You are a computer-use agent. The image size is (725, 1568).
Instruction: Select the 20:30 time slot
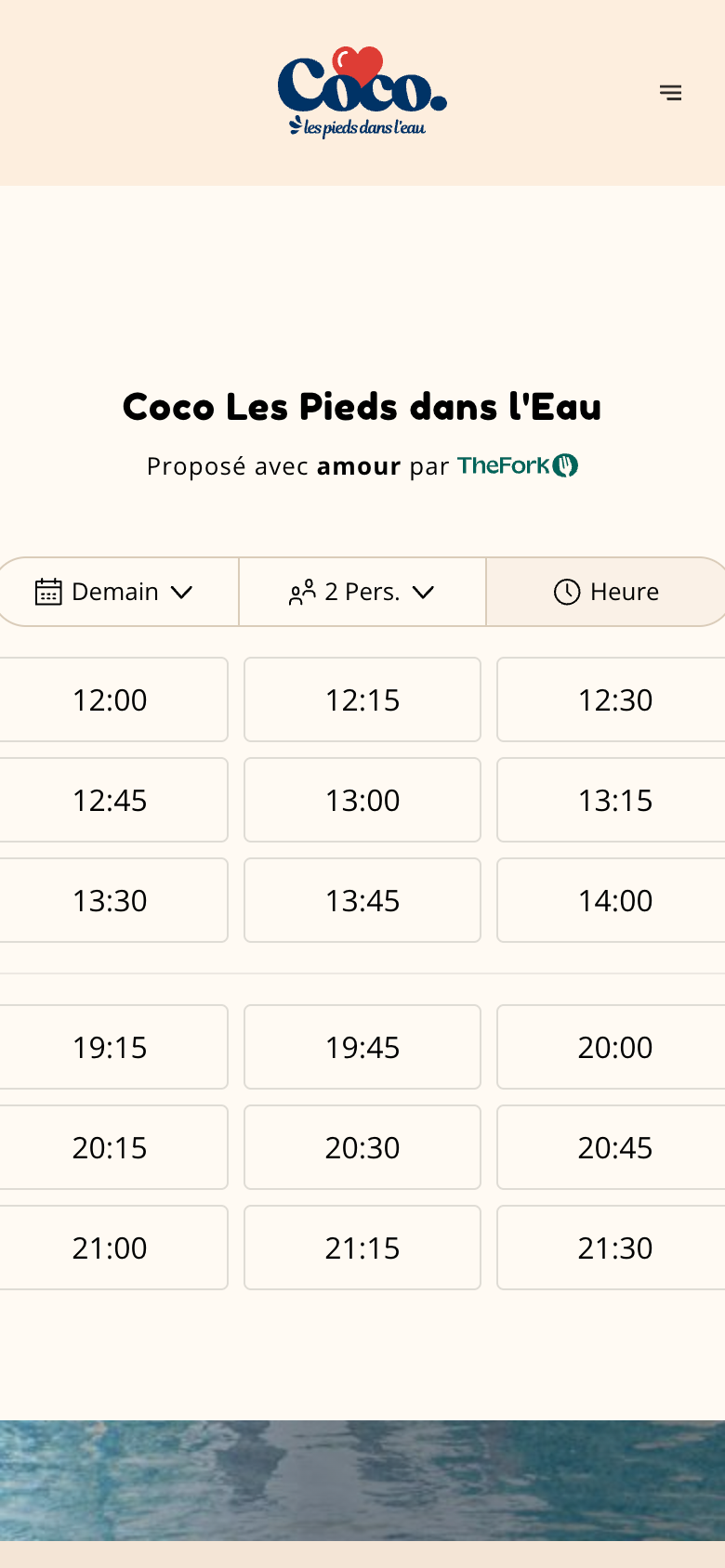coord(362,1147)
